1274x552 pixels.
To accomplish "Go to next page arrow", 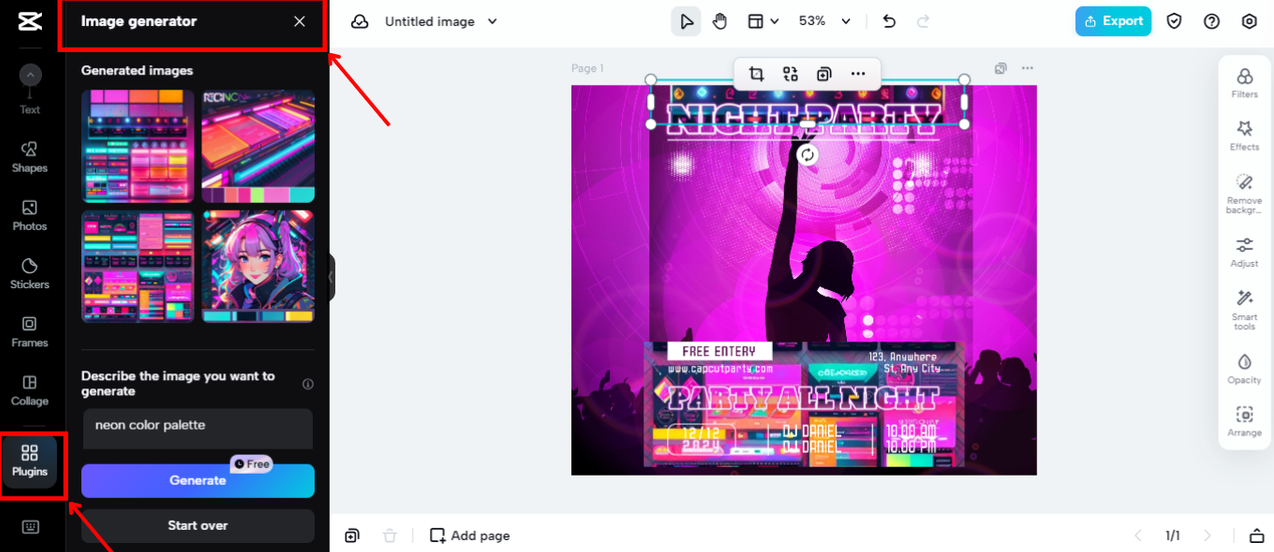I will (x=1207, y=536).
